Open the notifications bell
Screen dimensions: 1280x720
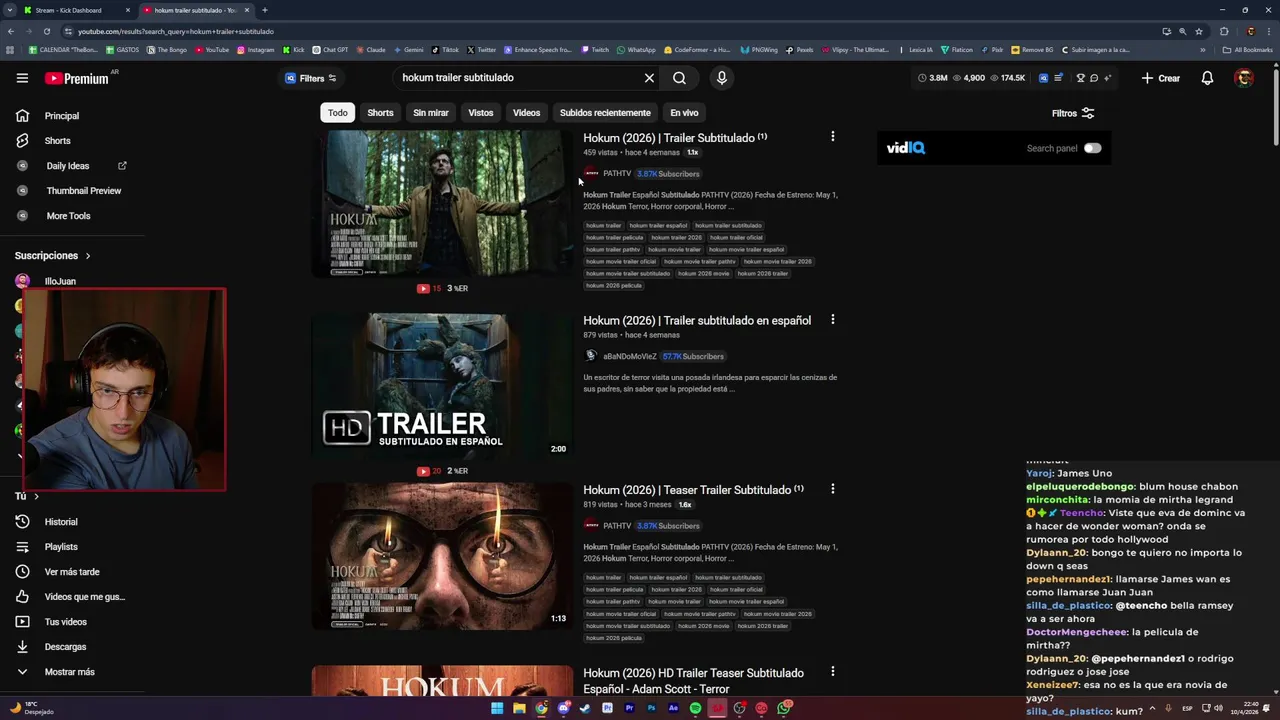point(1207,78)
